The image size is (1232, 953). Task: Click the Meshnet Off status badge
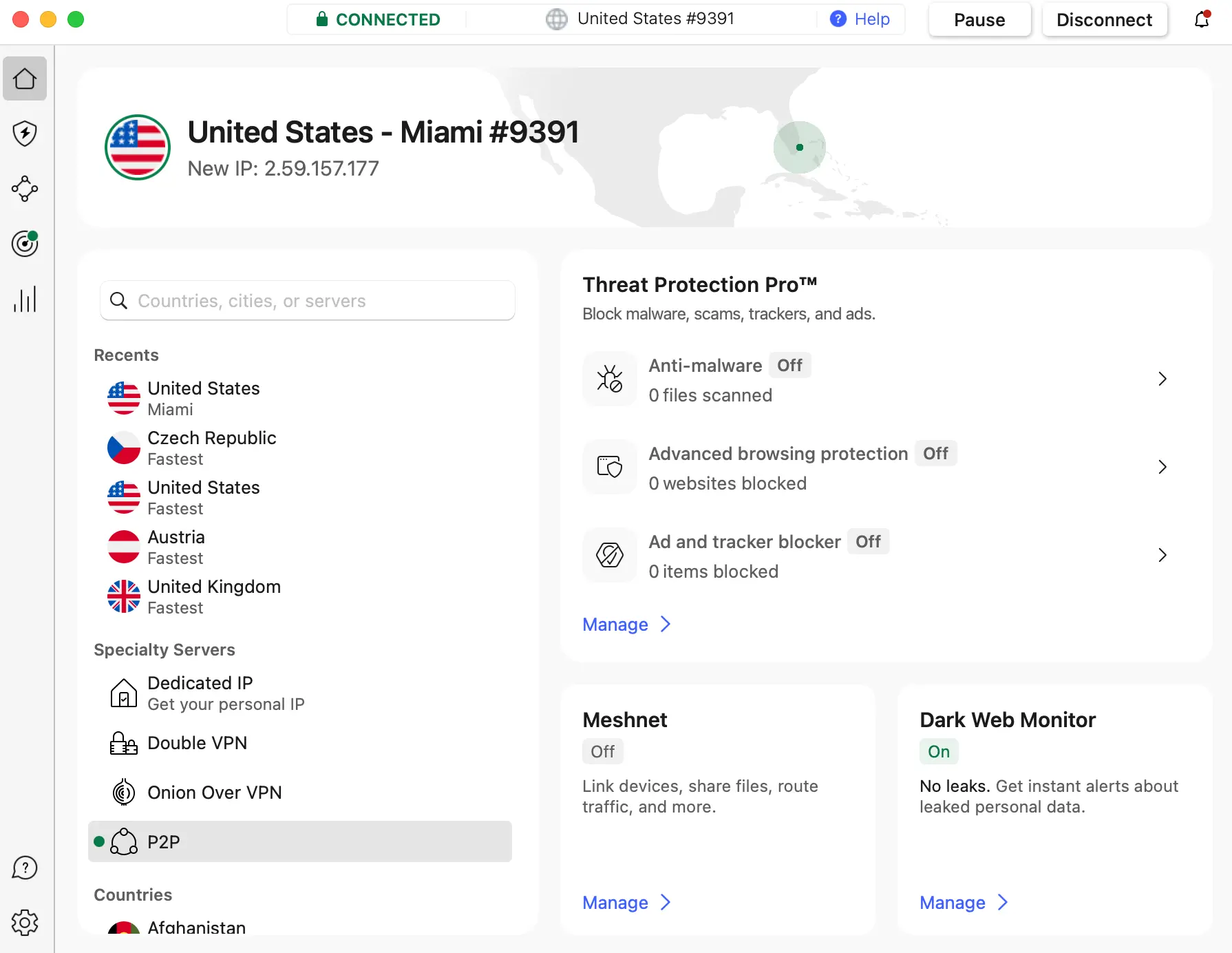point(603,751)
